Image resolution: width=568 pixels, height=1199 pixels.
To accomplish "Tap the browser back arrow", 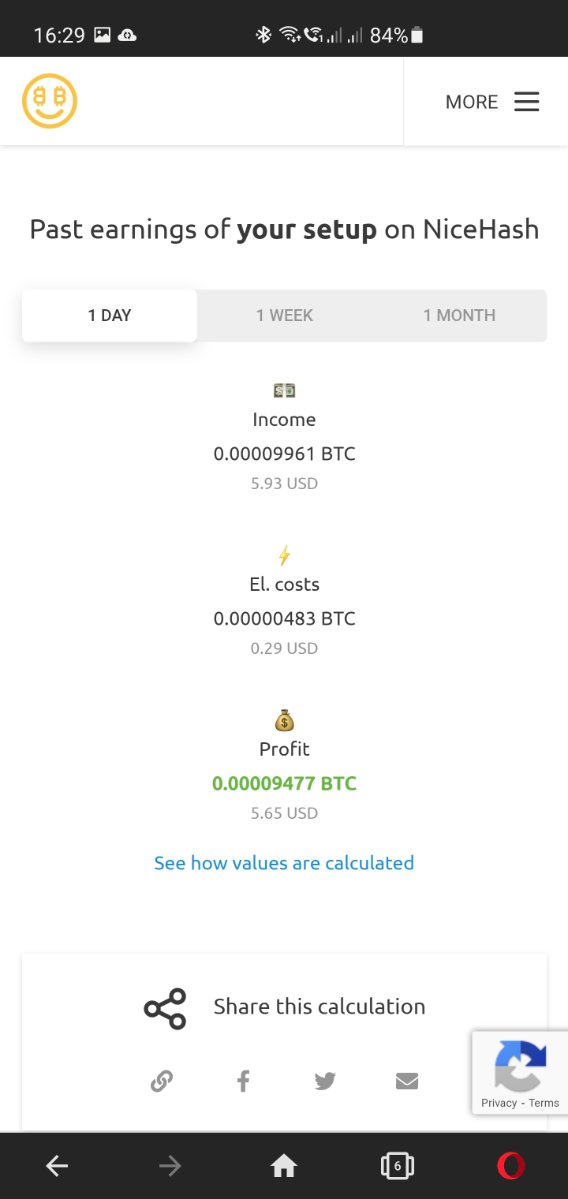I will [x=57, y=1165].
